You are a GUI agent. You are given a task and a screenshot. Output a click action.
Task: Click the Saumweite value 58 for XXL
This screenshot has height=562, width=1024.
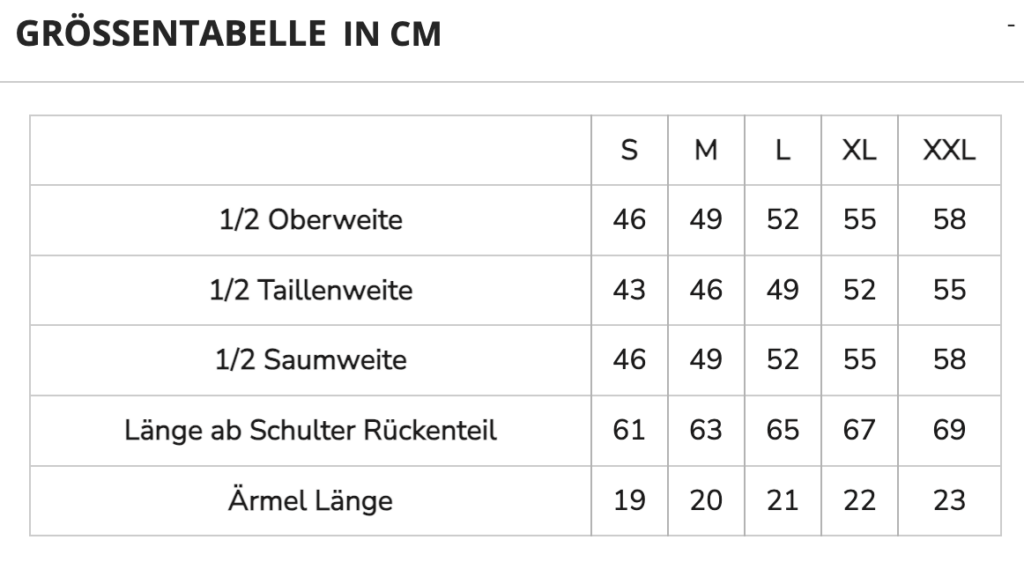[x=949, y=360]
